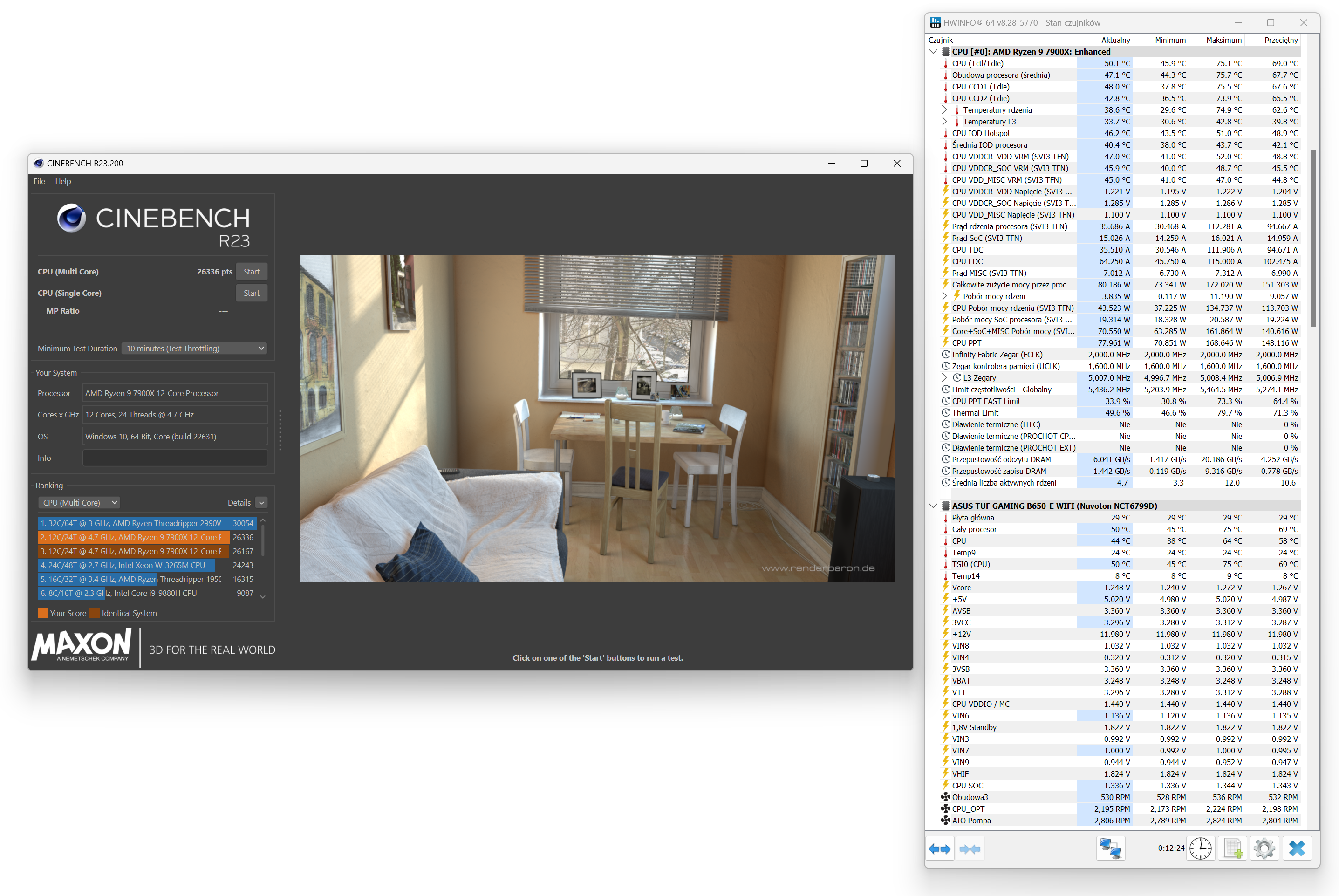
Task: Open HWiNFO sensor settings gear
Action: (1264, 848)
